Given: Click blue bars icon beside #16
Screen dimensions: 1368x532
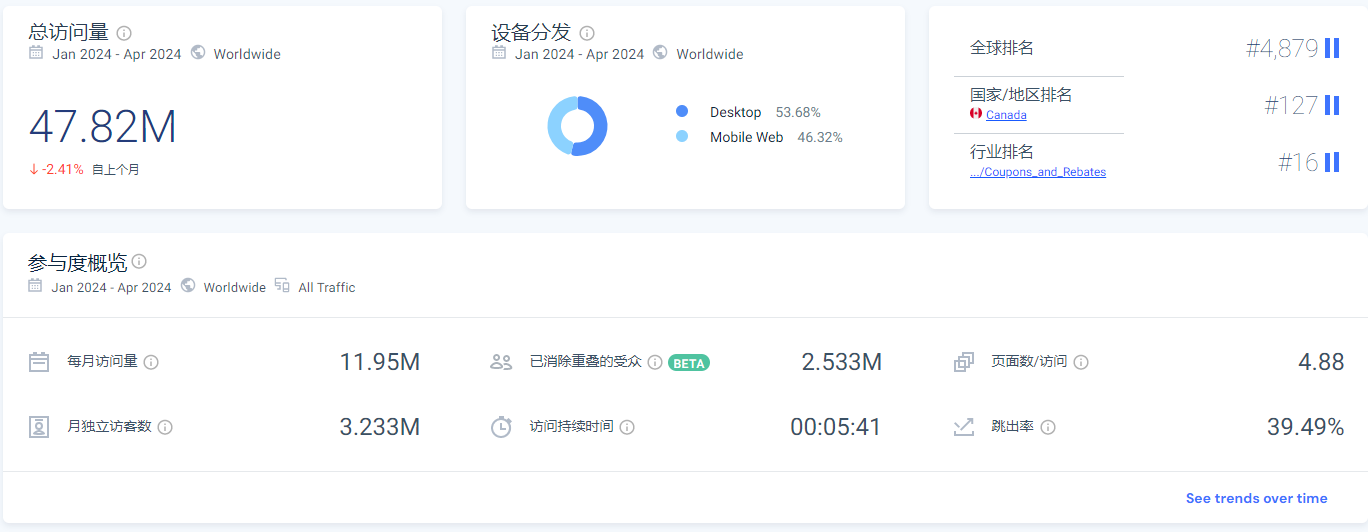Looking at the screenshot, I should point(1332,162).
